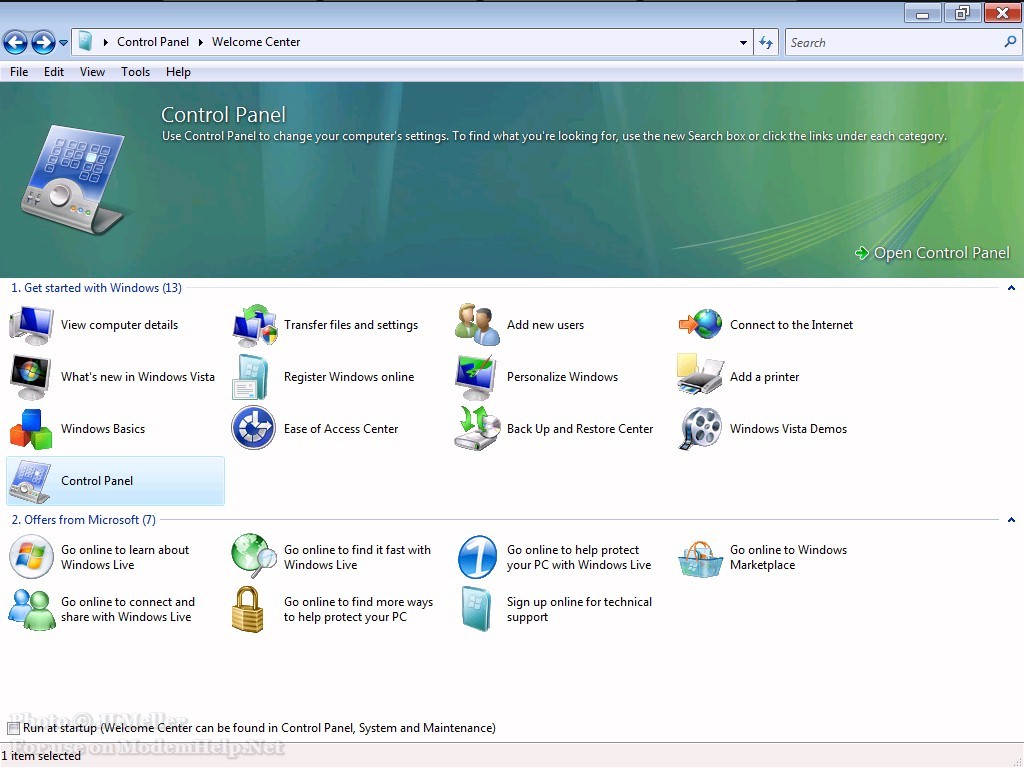Click the "Add a printer" text
Viewport: 1024px width, 768px height.
(765, 377)
